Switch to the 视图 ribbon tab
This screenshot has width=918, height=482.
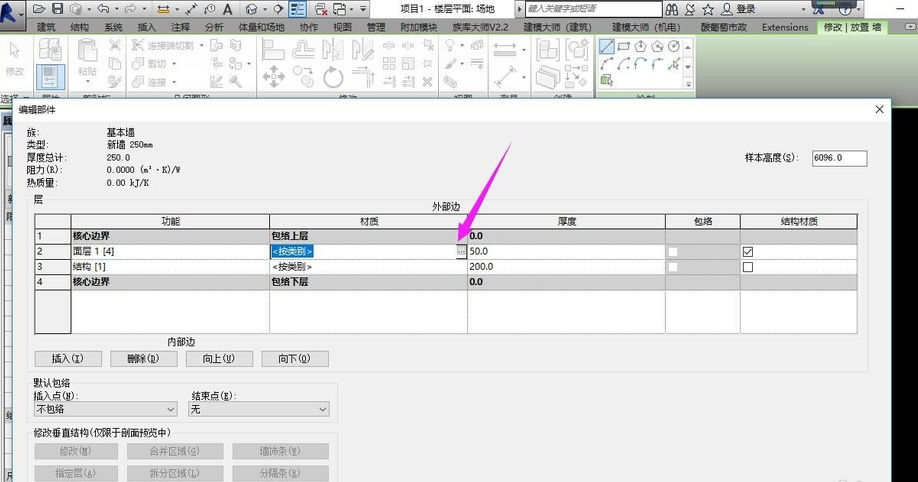[342, 27]
